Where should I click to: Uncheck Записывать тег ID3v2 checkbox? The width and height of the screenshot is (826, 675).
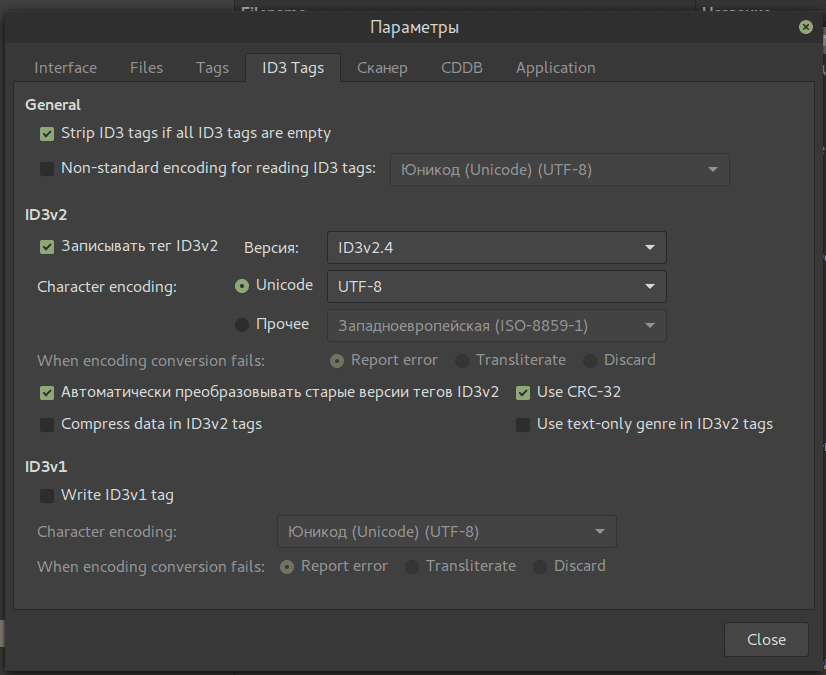point(47,247)
